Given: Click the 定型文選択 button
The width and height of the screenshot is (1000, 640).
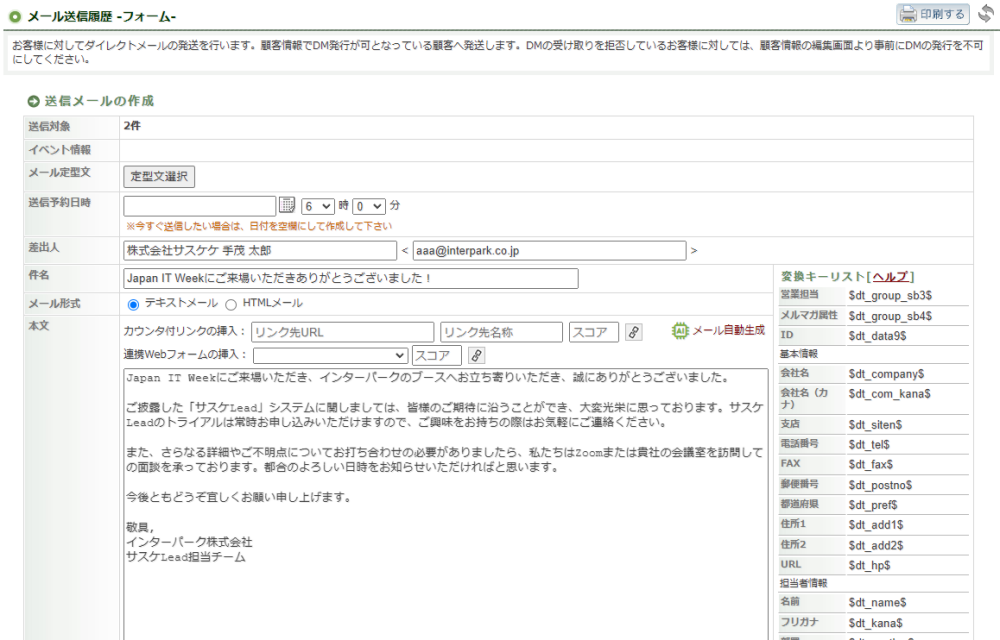Looking at the screenshot, I should (159, 177).
